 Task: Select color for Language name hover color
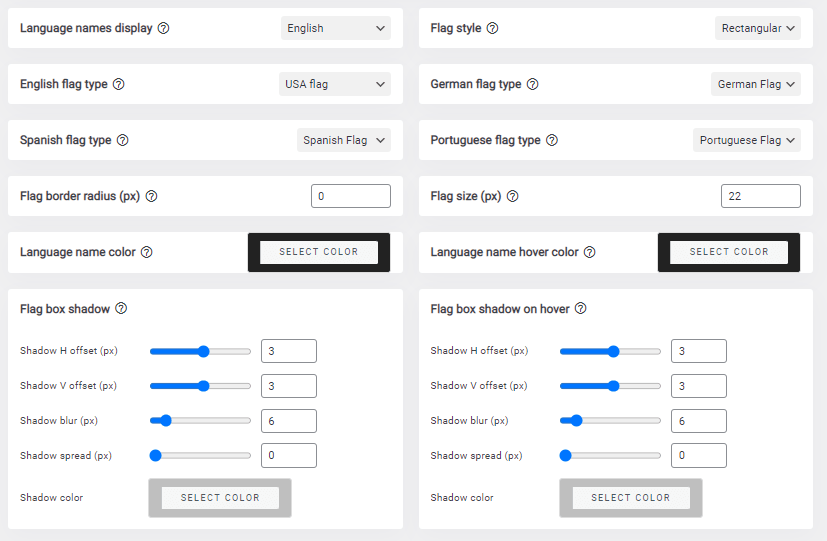coord(729,252)
